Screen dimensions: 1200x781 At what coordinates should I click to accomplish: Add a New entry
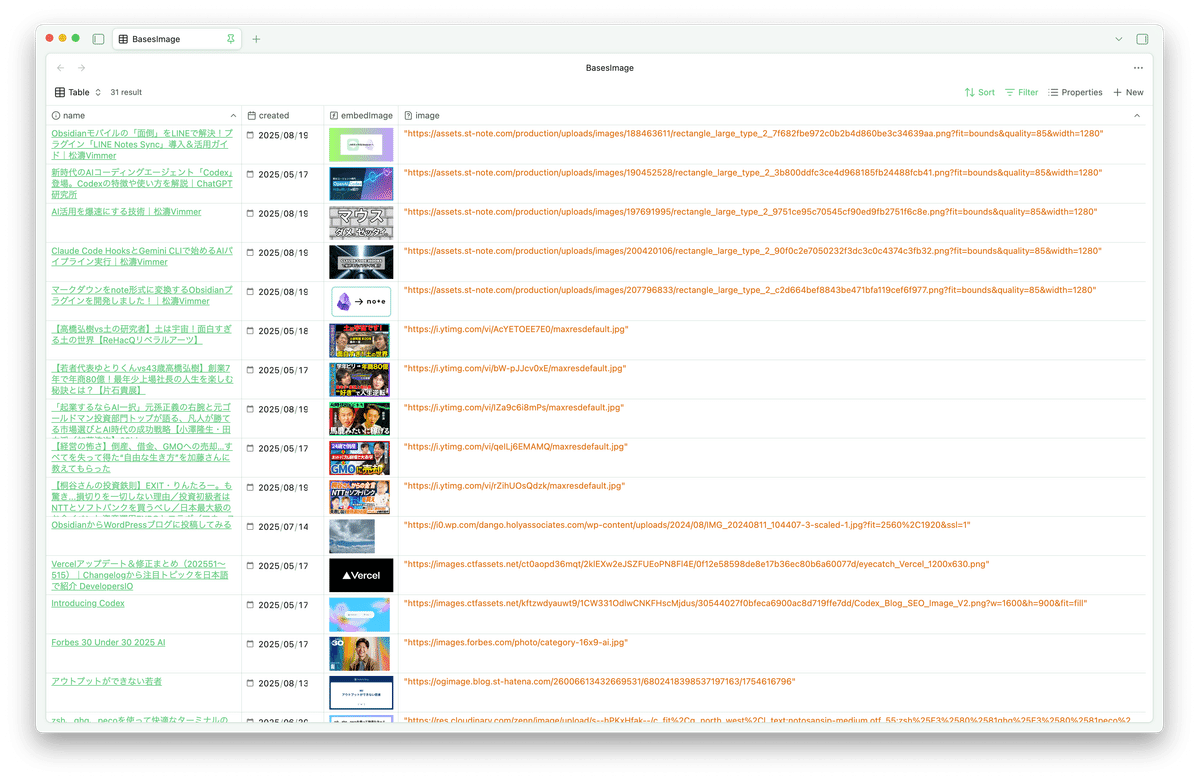click(x=1128, y=92)
